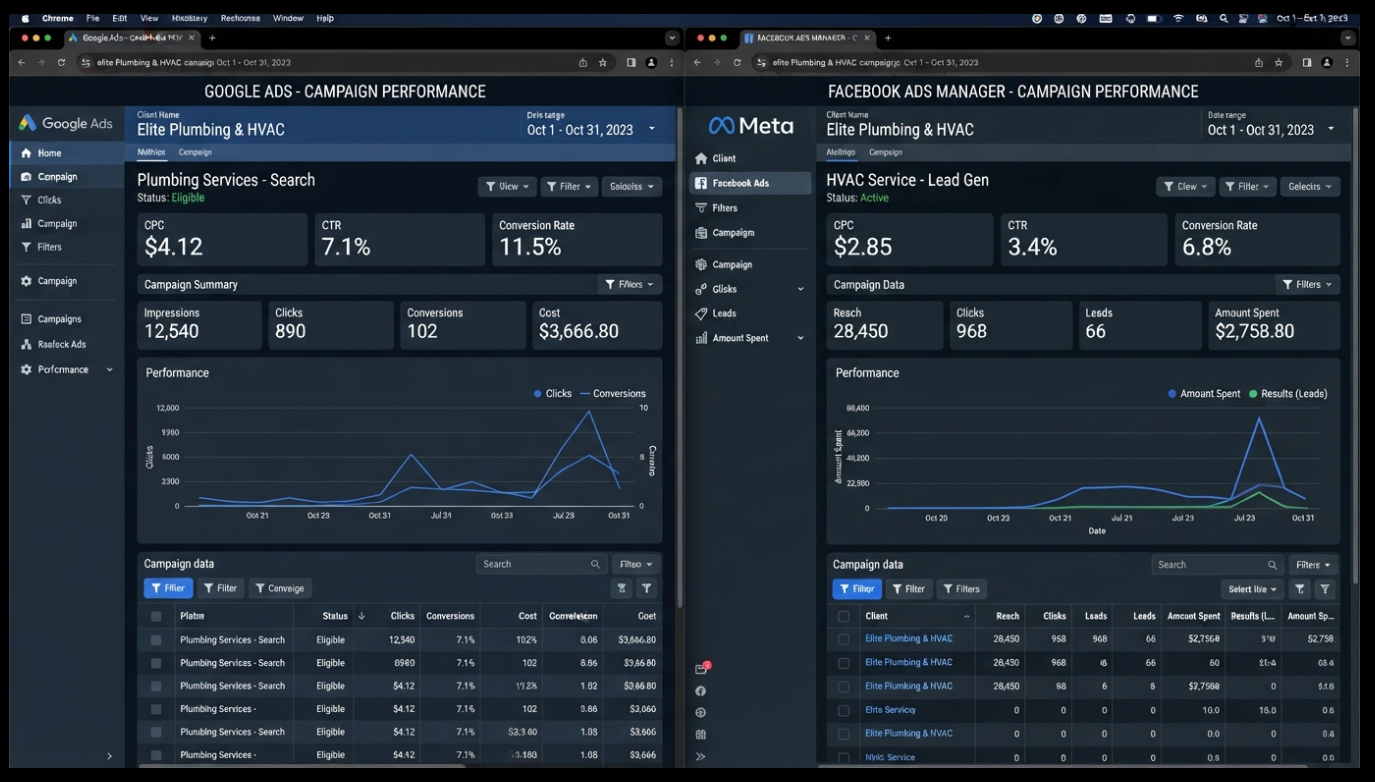Open the Window menu in macOS menu bar
This screenshot has height=782, width=1375.
[x=288, y=18]
